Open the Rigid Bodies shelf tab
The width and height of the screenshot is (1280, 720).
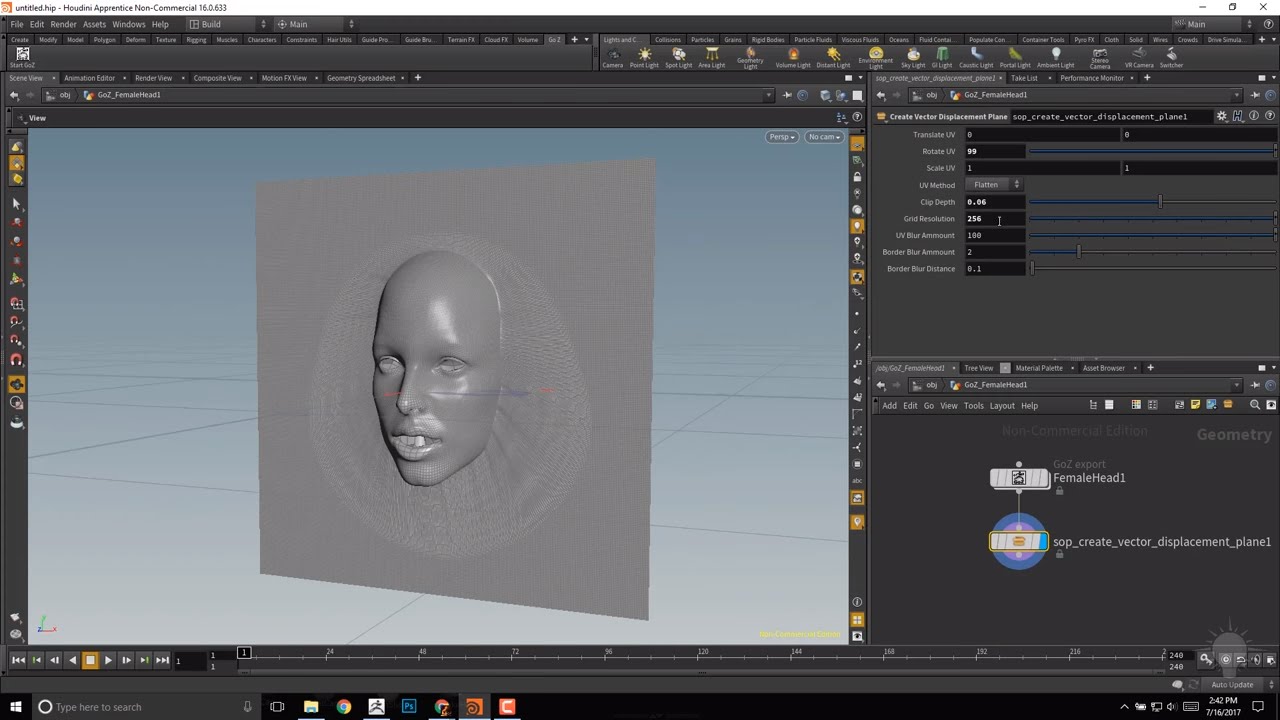tap(768, 40)
